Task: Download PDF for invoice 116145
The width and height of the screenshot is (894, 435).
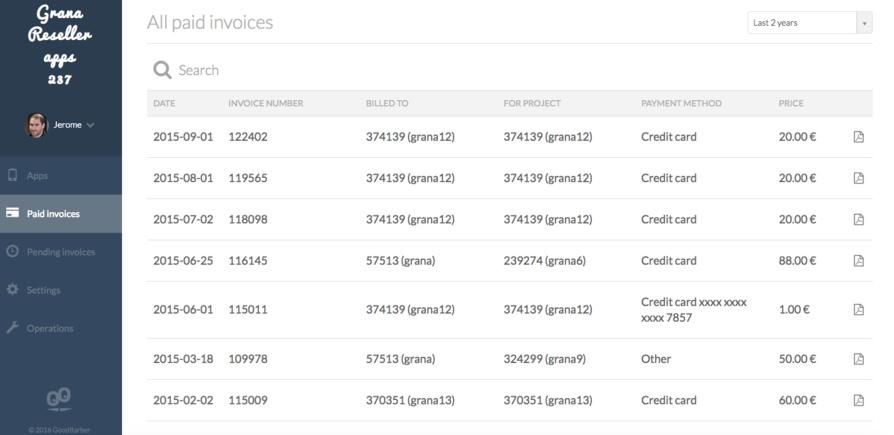Action: coord(858,261)
